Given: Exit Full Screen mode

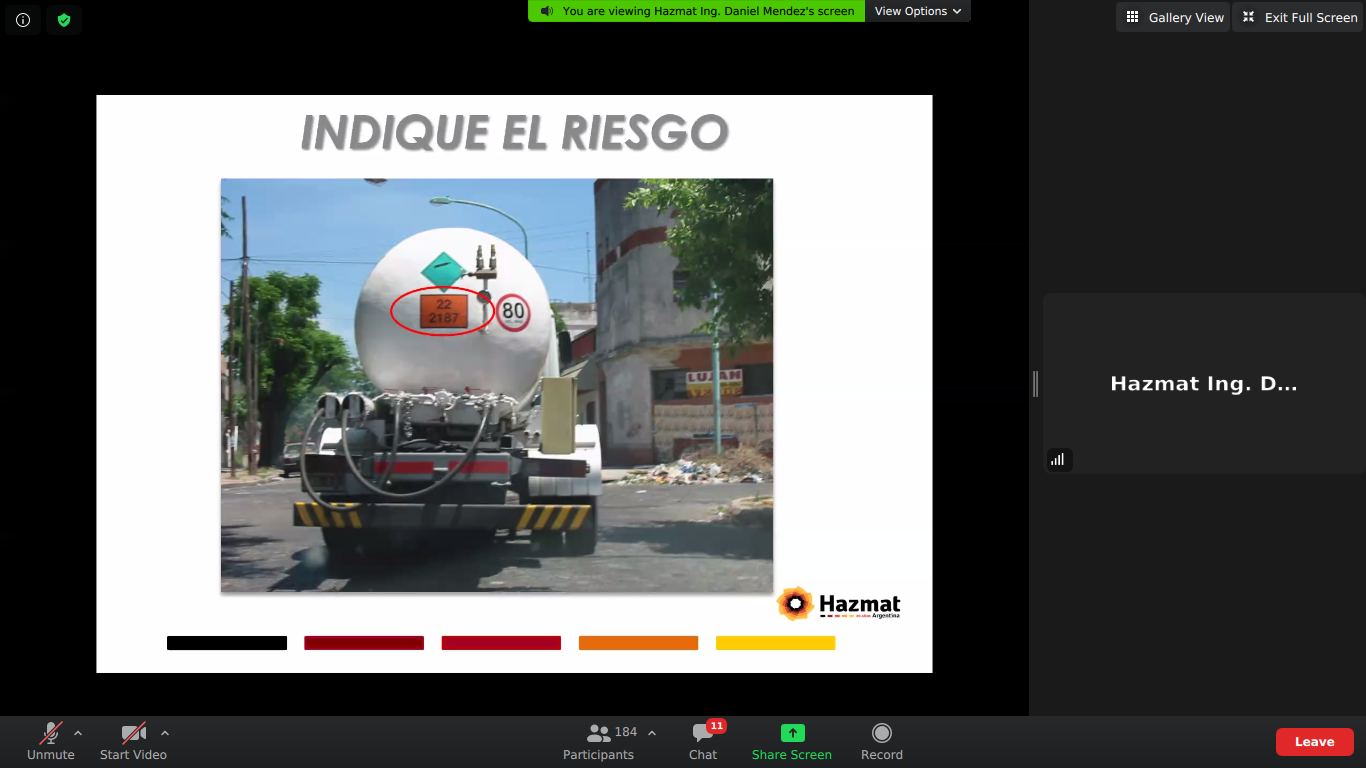Looking at the screenshot, I should point(1299,17).
